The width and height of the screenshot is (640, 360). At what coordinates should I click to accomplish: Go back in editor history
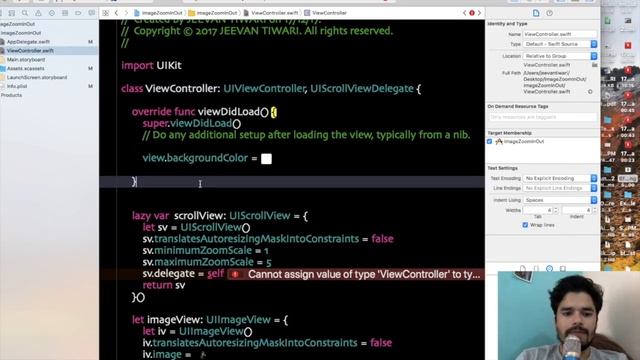pos(116,13)
